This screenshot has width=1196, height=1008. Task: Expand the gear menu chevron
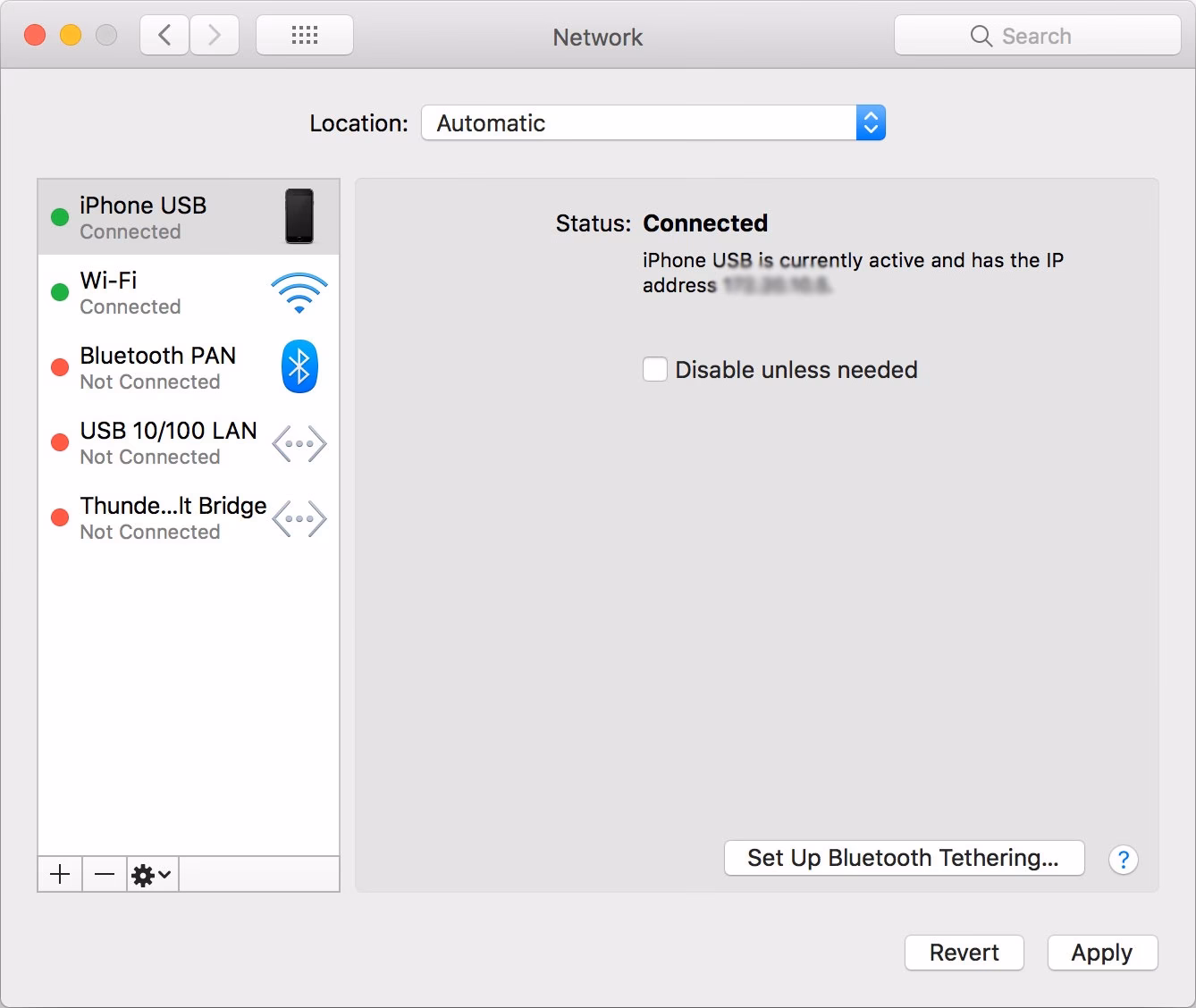tap(164, 874)
